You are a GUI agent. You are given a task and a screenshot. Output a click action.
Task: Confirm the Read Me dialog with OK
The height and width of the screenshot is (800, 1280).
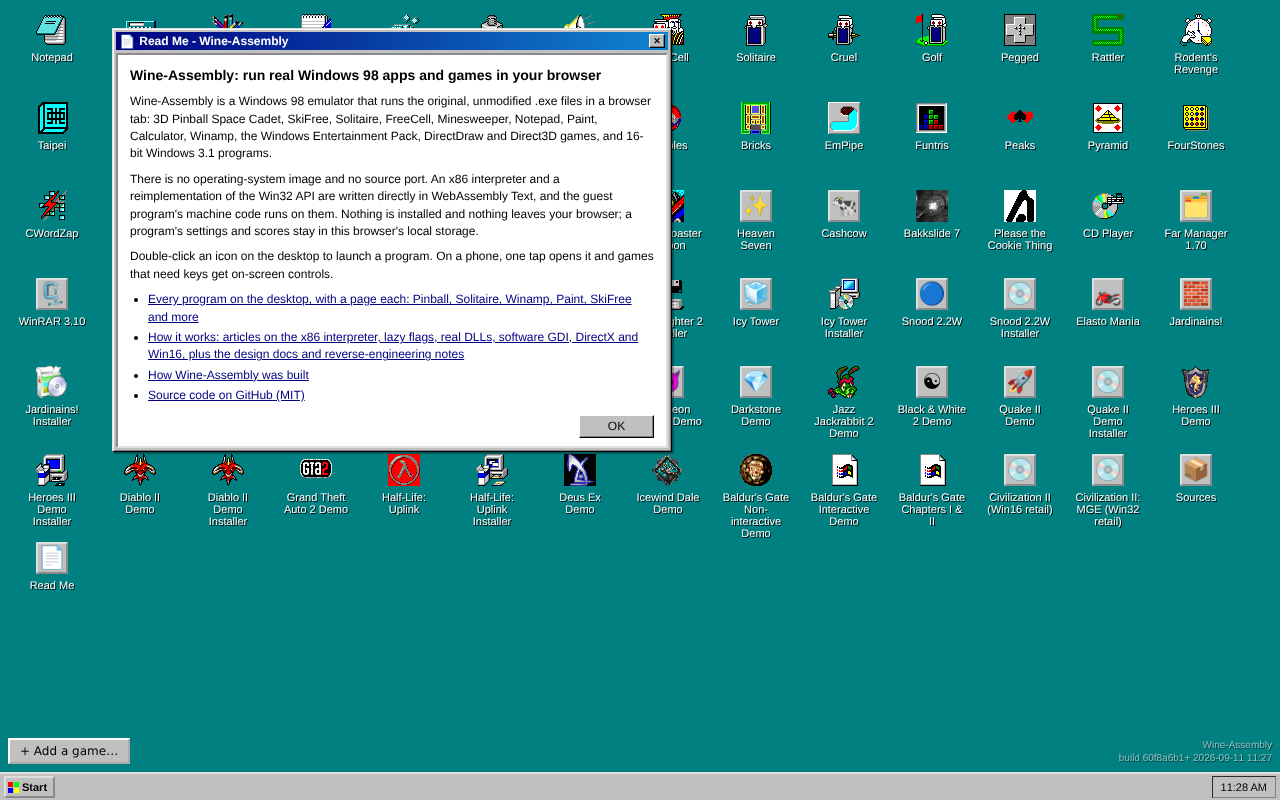pos(616,426)
